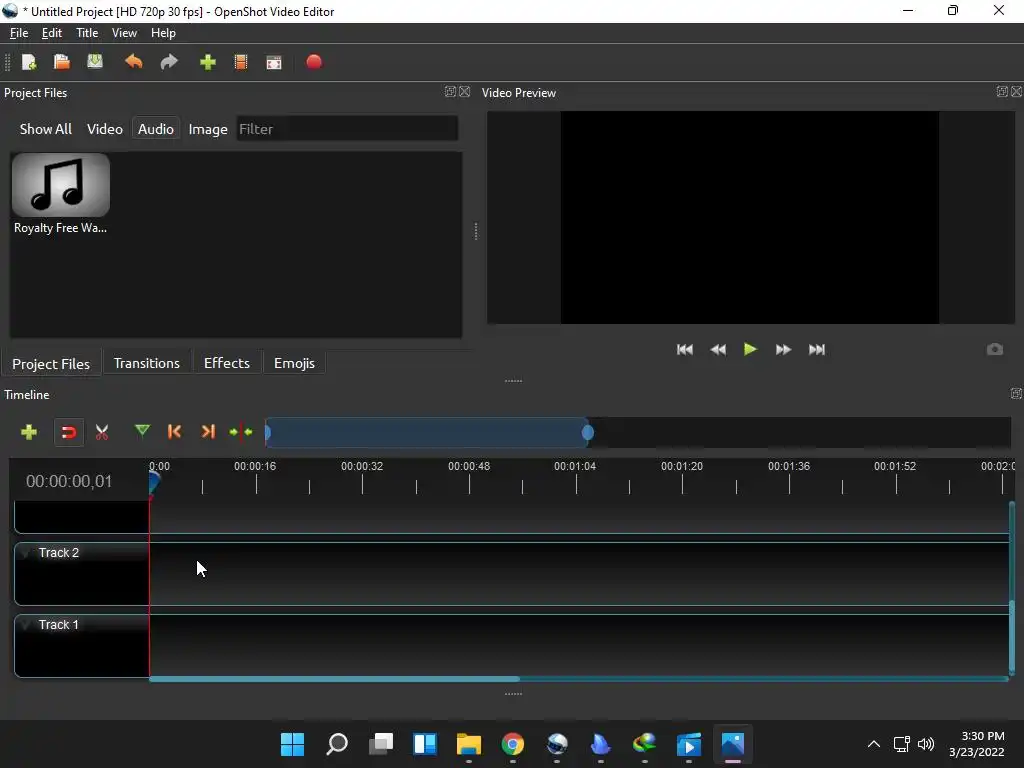Click the Choose Profile film icon
The width and height of the screenshot is (1024, 768).
(241, 62)
